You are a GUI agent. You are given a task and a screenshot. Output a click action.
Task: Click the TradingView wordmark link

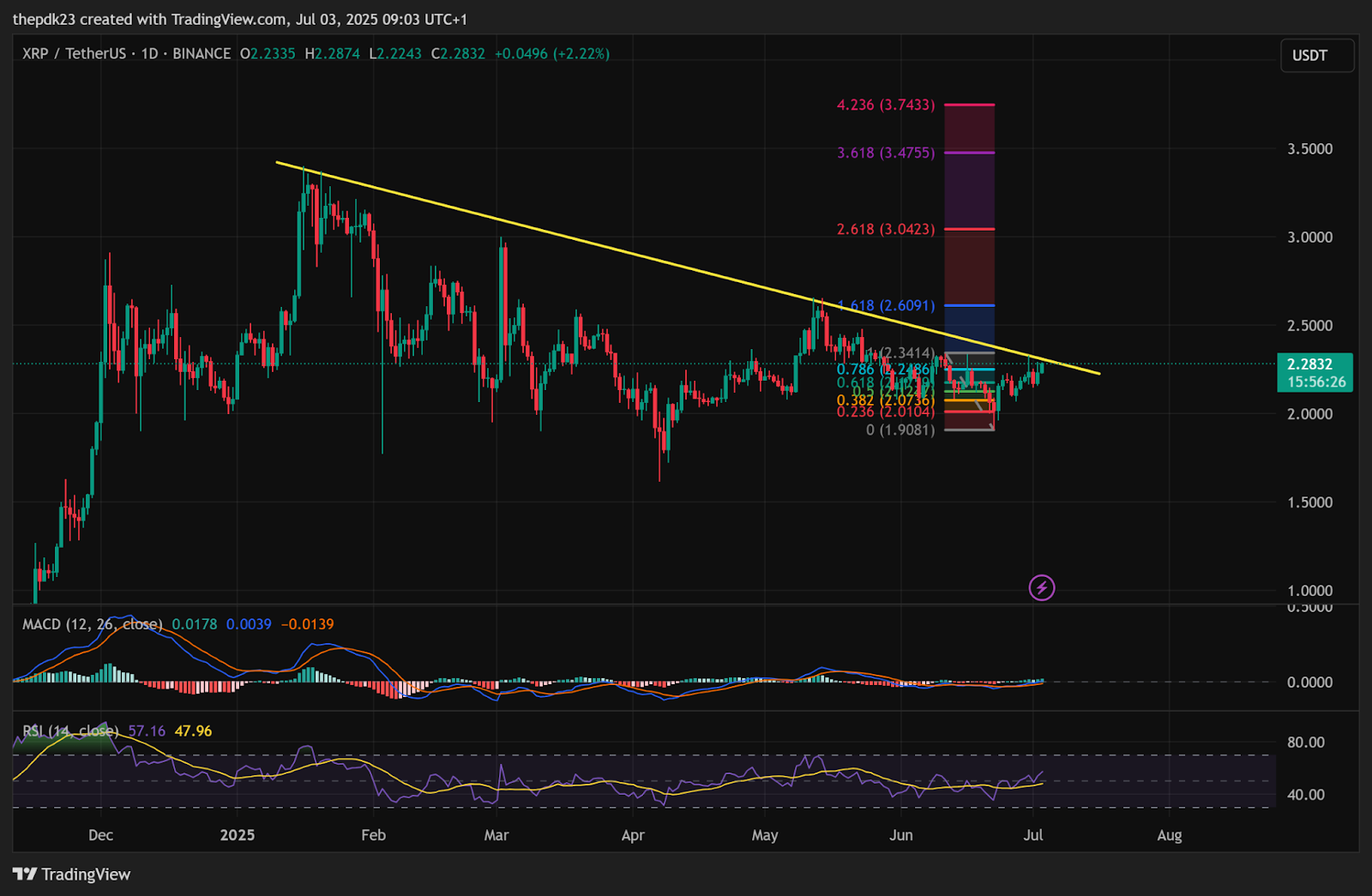point(86,874)
